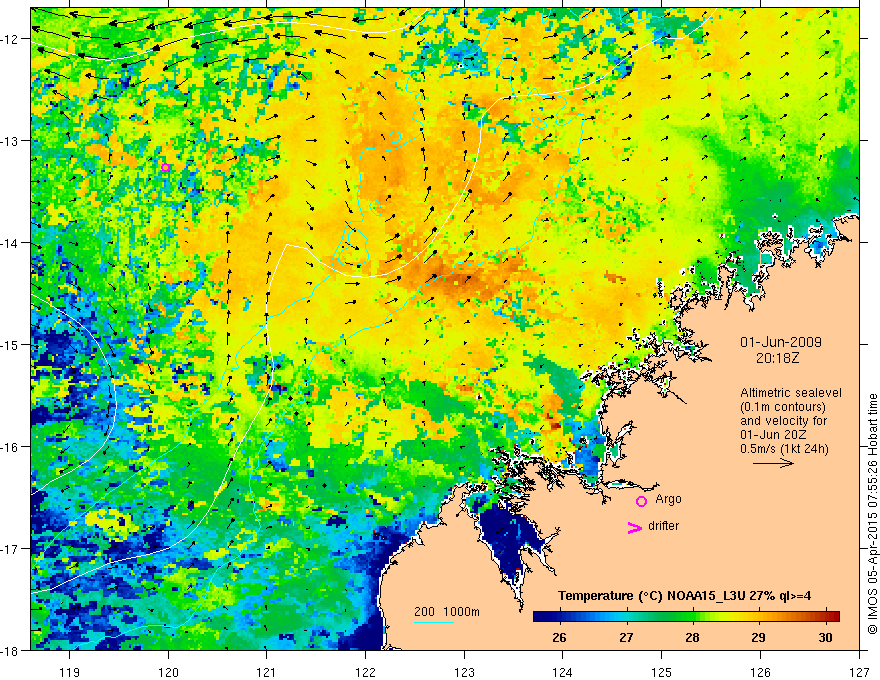Click the velocity scale reference arrow
The height and width of the screenshot is (680, 880).
coord(773,463)
